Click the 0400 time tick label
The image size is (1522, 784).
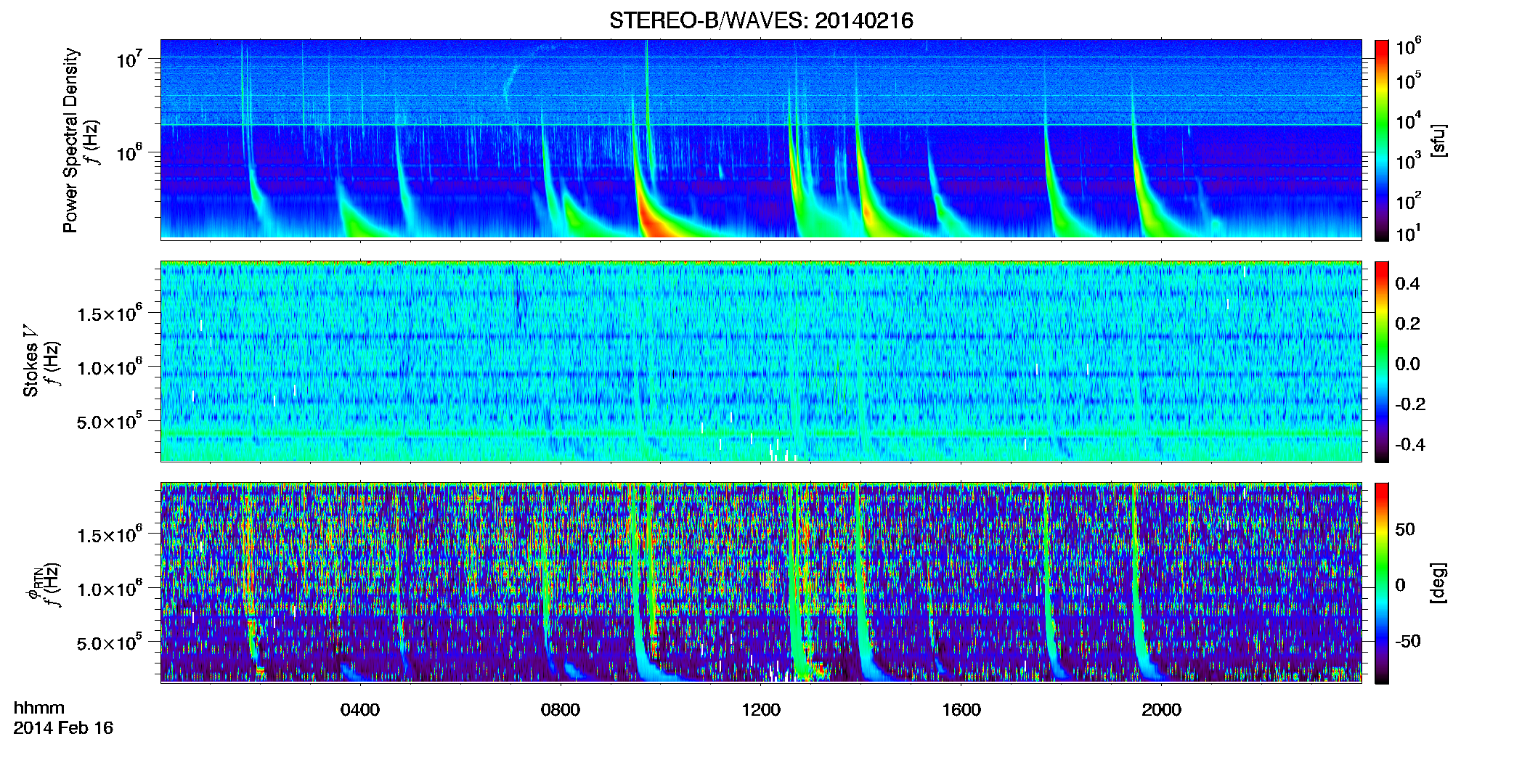pyautogui.click(x=360, y=709)
